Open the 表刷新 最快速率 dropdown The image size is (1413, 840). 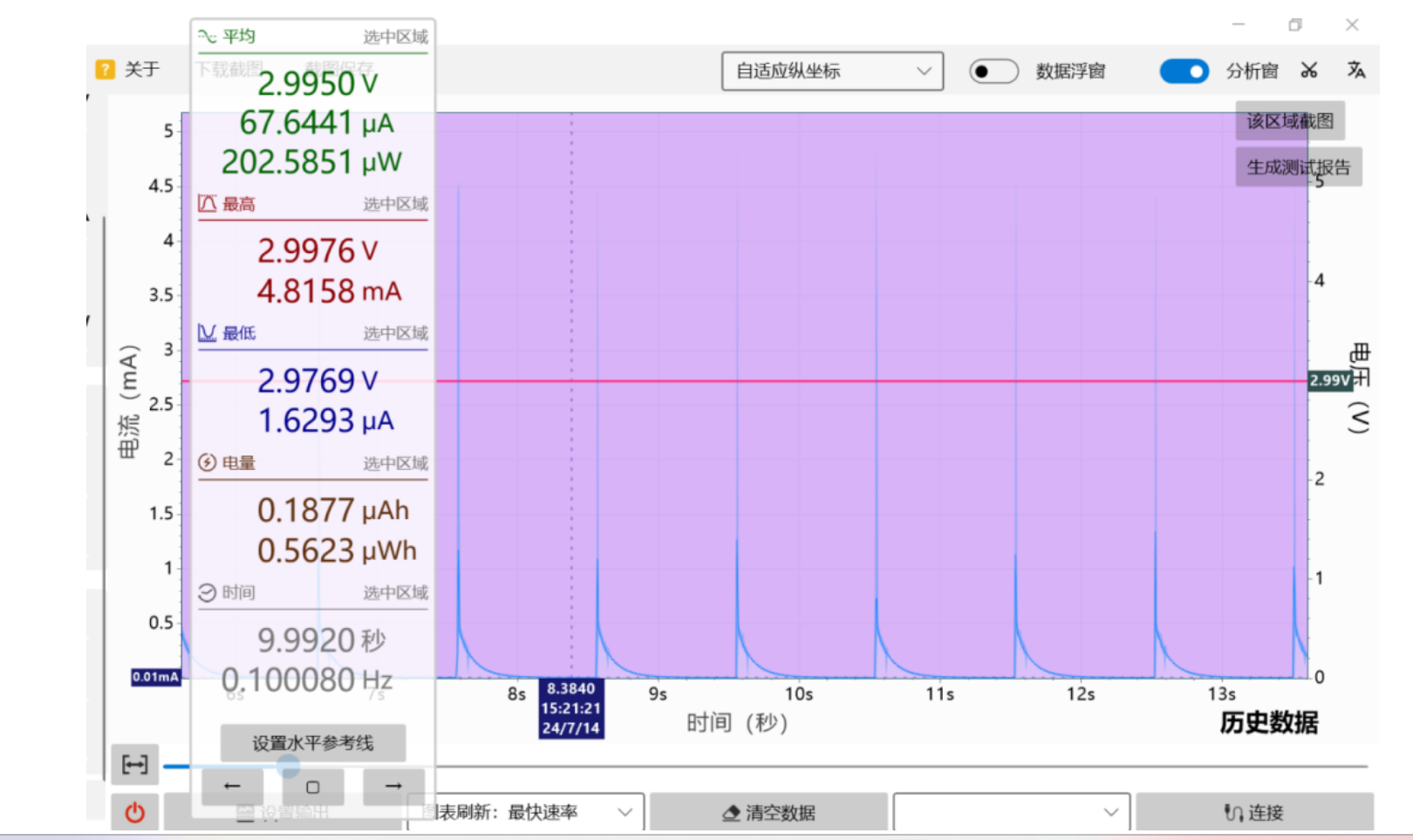(525, 812)
